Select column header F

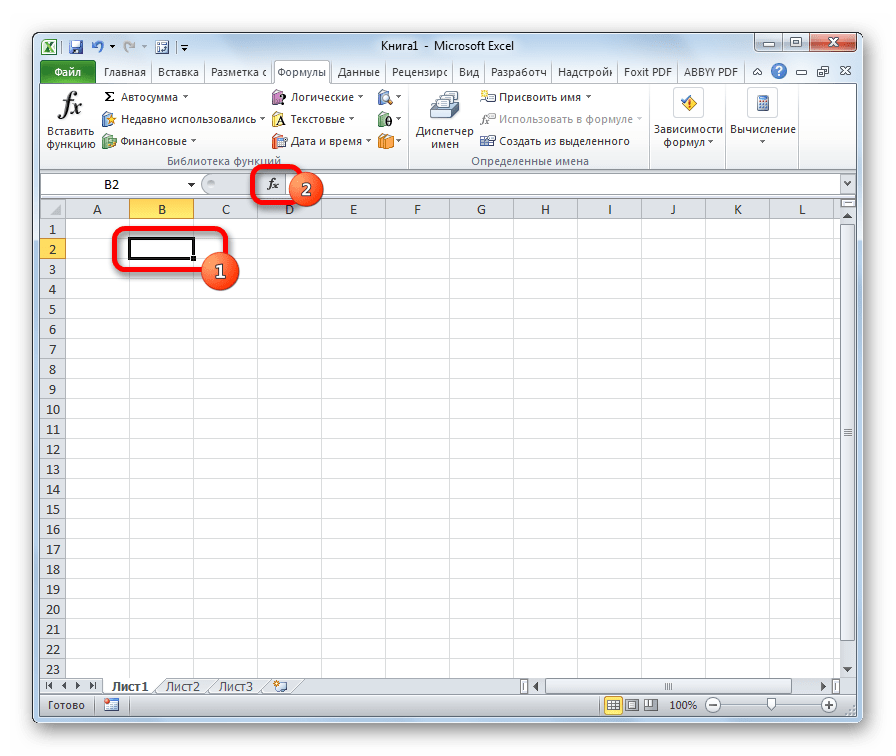[417, 210]
